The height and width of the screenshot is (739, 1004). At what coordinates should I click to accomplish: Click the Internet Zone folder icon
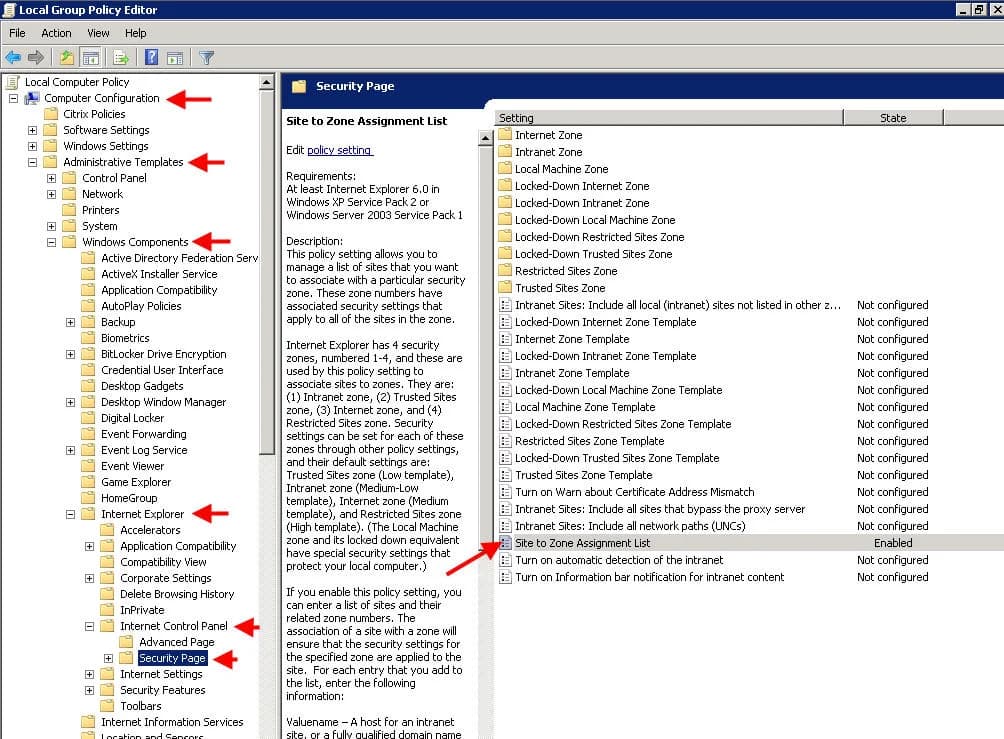[x=505, y=134]
